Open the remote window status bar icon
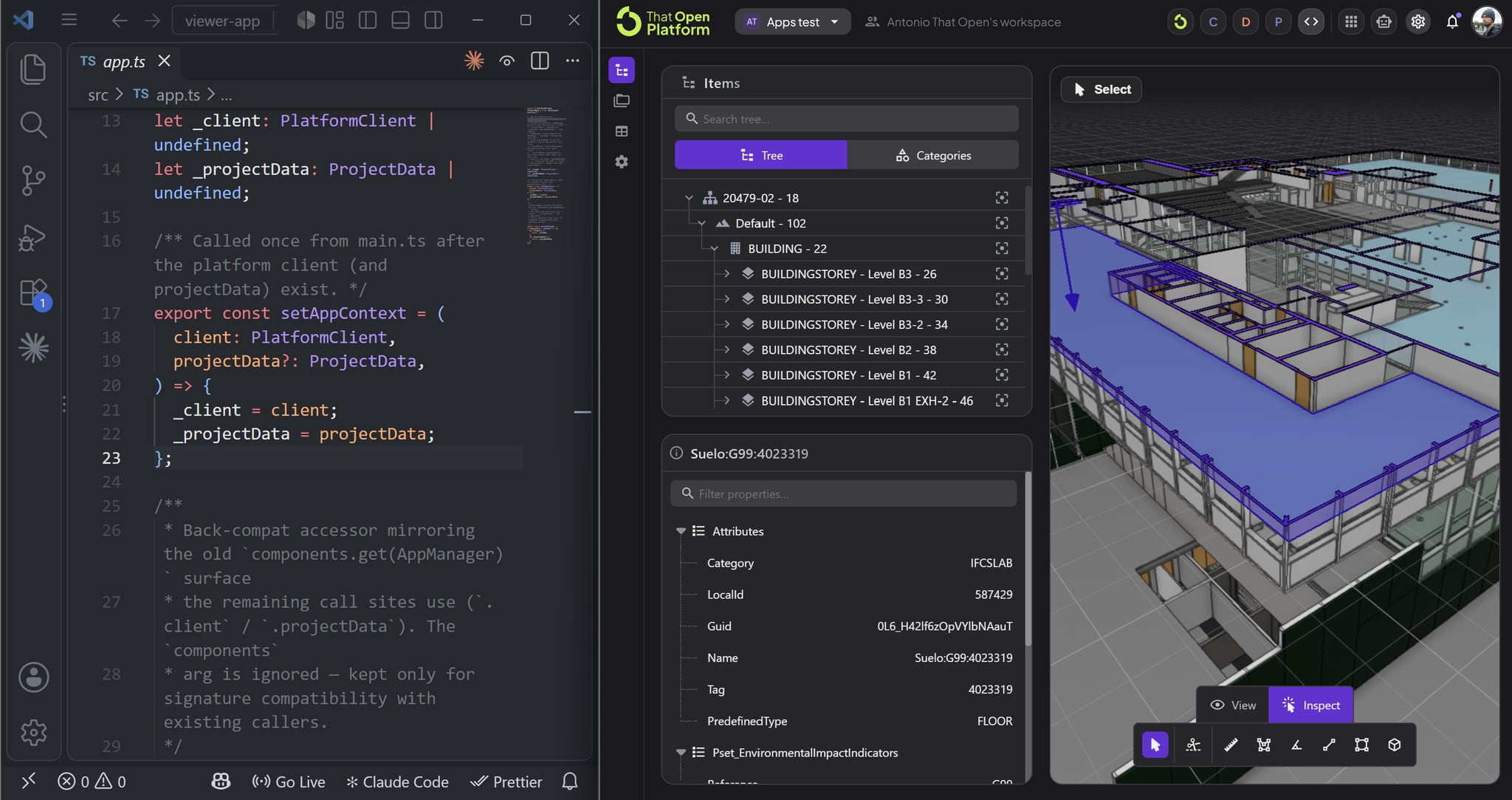The width and height of the screenshot is (1512, 800). click(29, 781)
